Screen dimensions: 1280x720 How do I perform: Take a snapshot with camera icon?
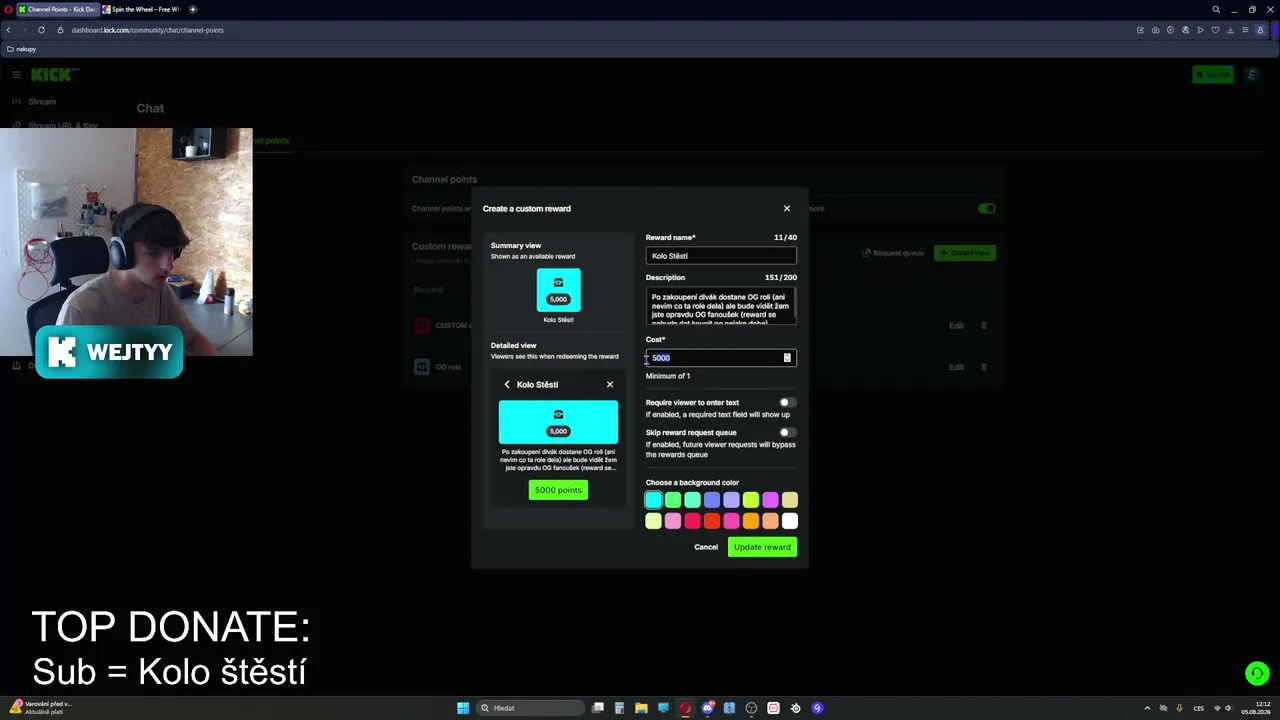pos(1155,30)
